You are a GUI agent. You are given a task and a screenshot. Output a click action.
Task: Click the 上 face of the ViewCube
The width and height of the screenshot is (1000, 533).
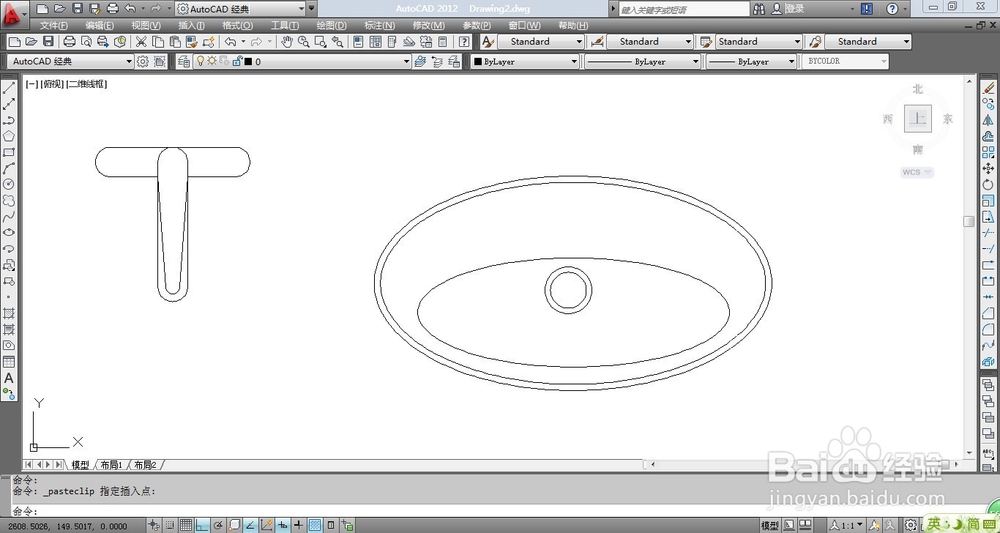point(918,119)
